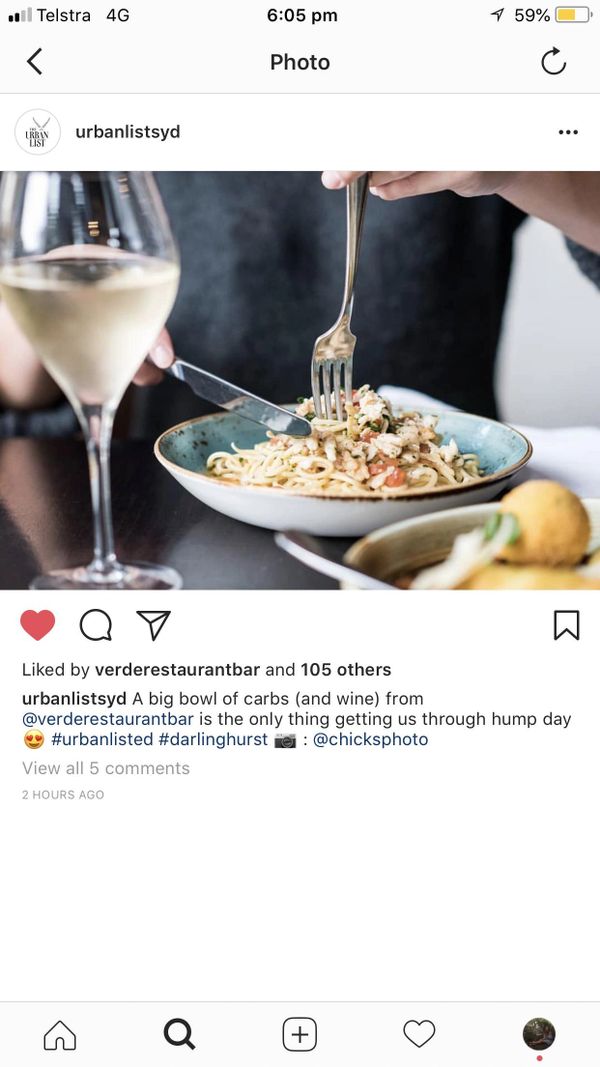Open Activity heart tab

(419, 1034)
